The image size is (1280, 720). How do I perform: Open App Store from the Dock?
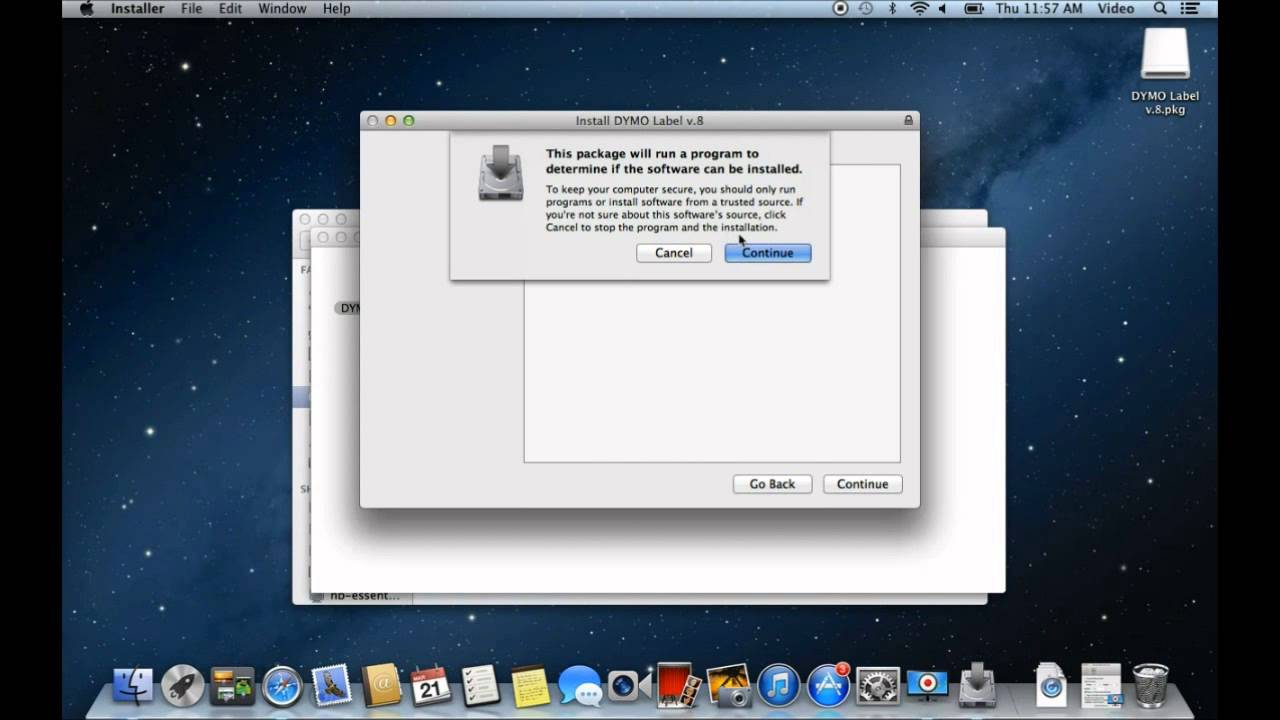[828, 686]
